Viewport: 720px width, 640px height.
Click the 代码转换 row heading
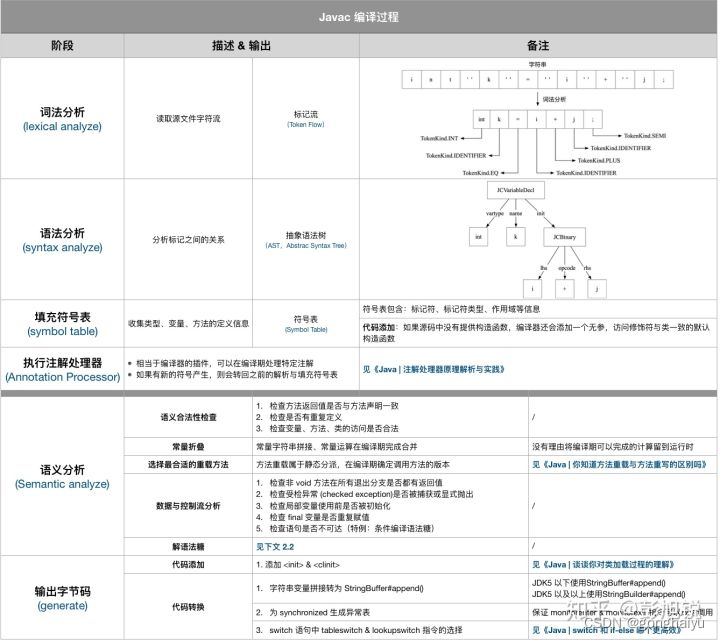point(188,607)
